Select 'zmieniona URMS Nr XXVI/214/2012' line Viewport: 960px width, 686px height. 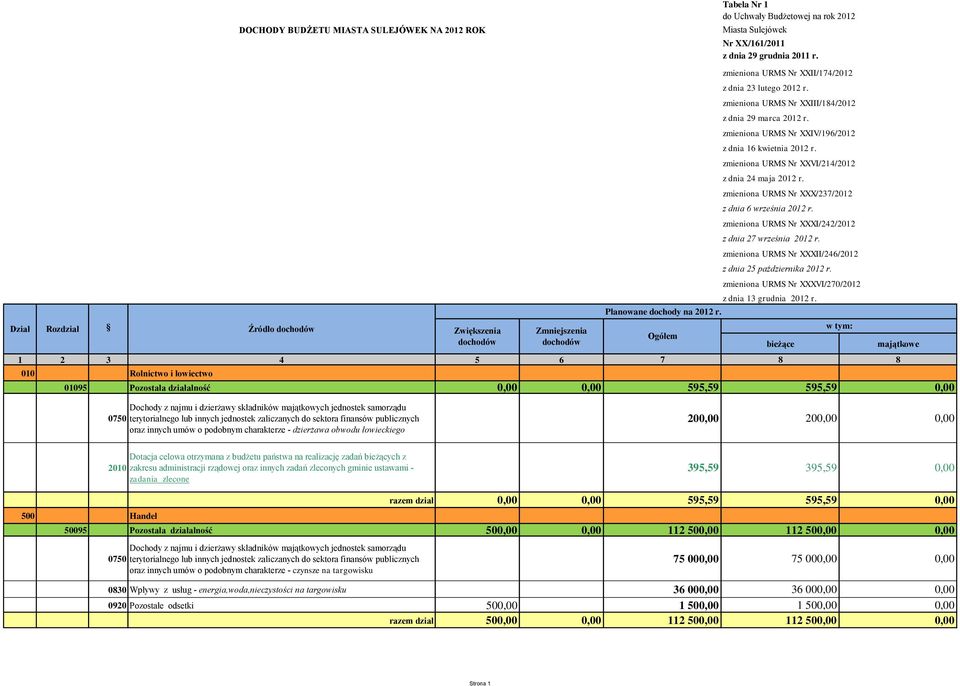(789, 164)
